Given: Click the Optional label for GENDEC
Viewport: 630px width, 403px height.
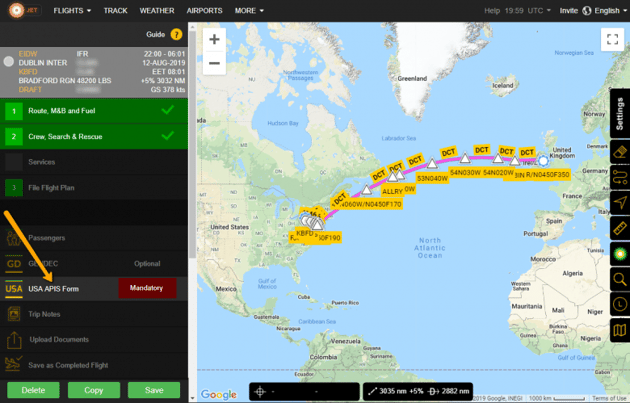Looking at the screenshot, I should 147,264.
